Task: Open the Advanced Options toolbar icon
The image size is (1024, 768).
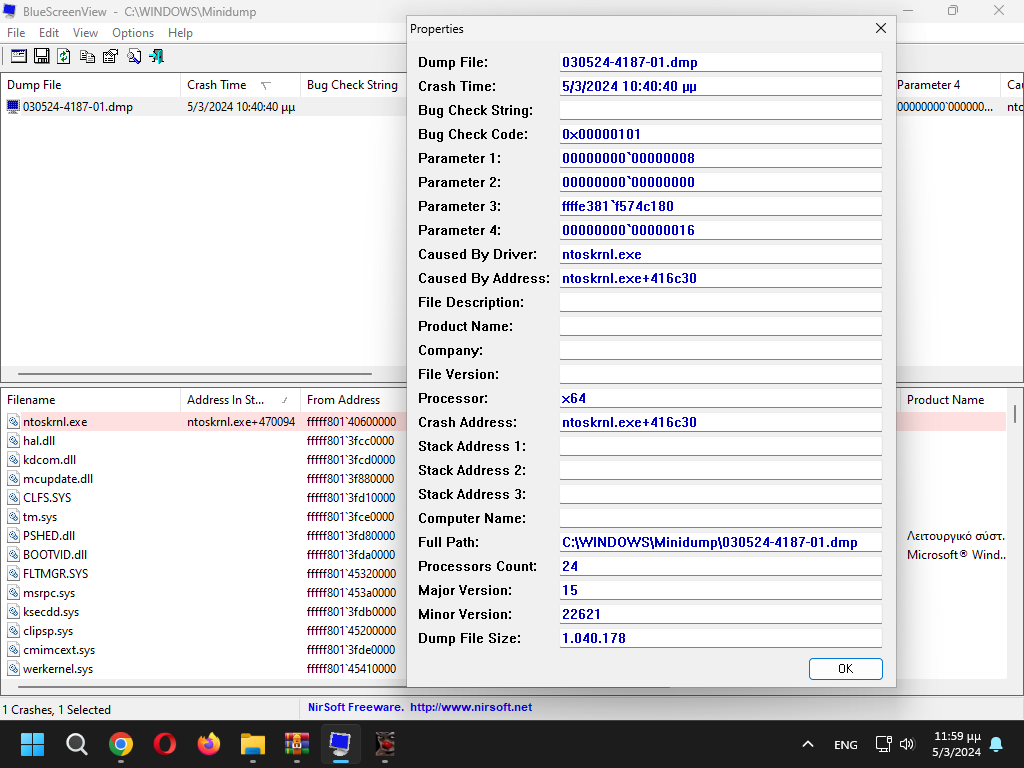Action: tap(19, 56)
